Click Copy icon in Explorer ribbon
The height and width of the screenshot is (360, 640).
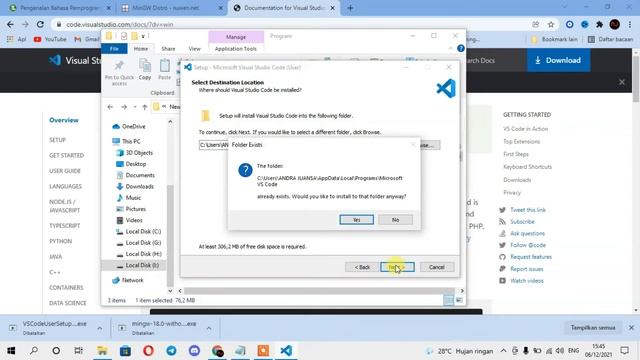pos(145,69)
